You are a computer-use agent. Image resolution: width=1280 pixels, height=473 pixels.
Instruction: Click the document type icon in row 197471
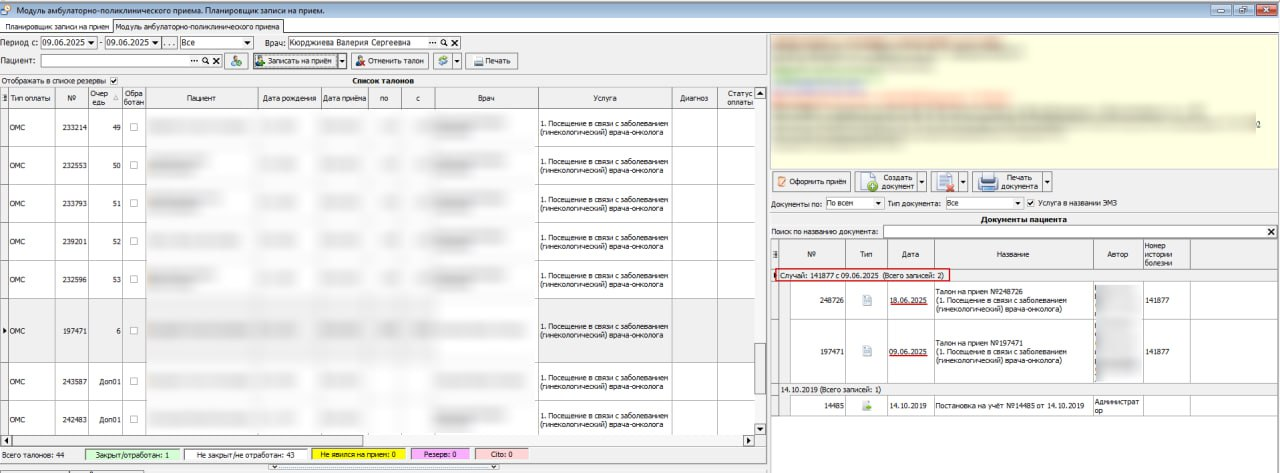(x=867, y=352)
